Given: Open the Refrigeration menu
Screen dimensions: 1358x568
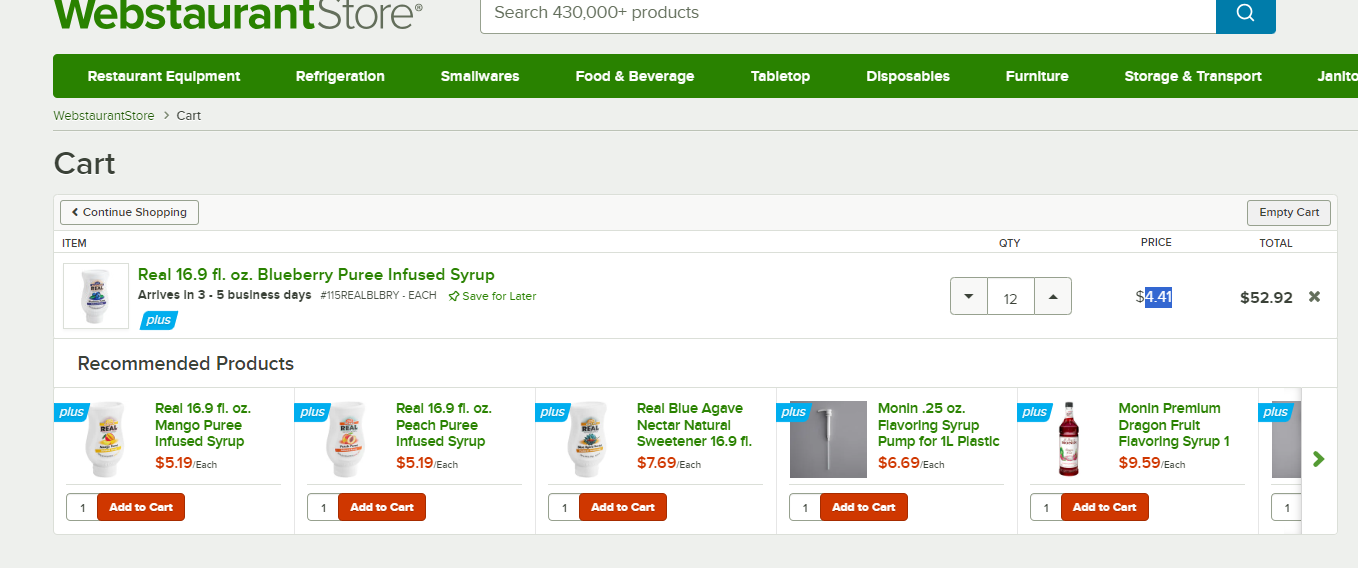Looking at the screenshot, I should tap(340, 76).
